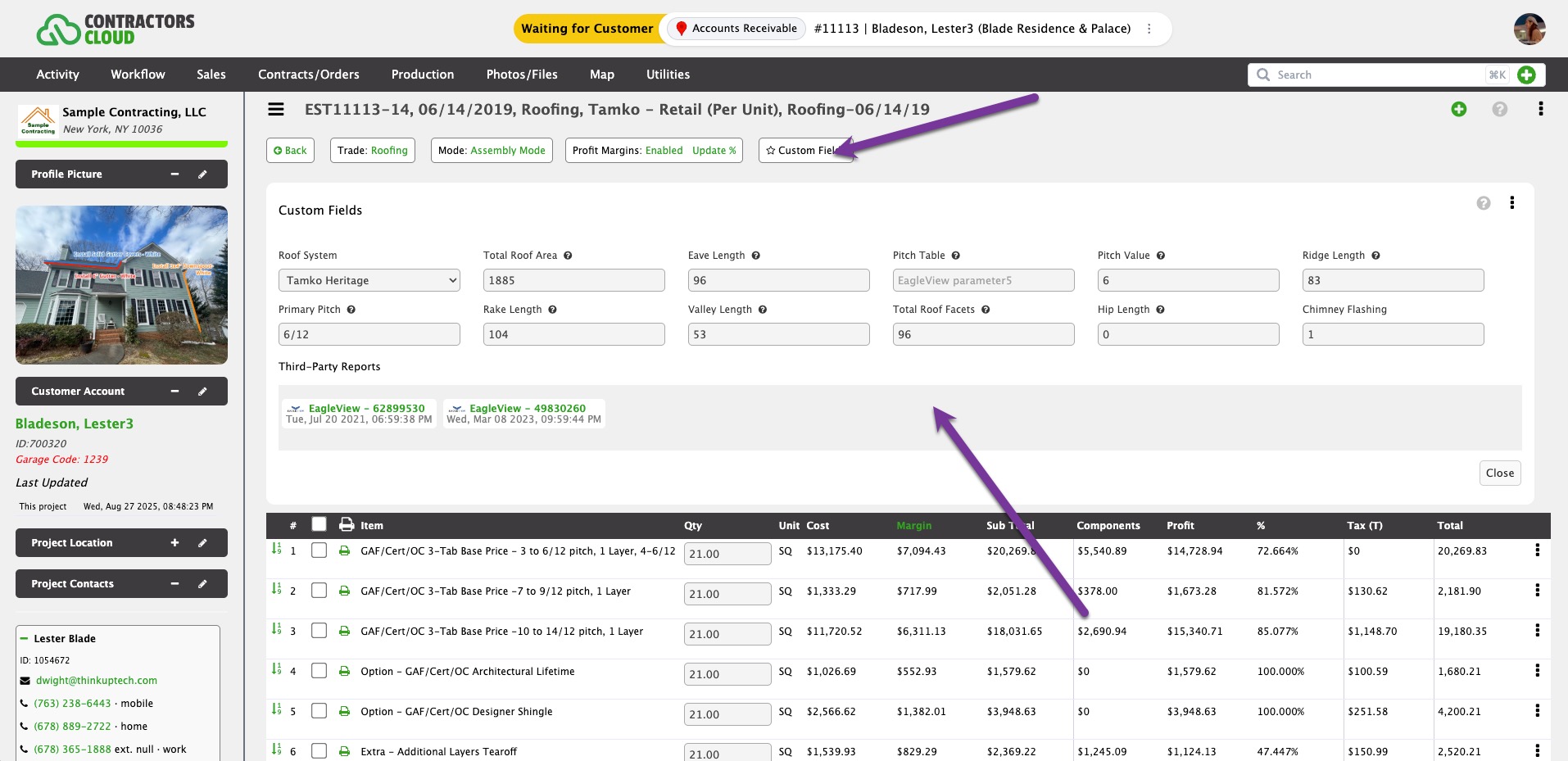Collapse the Customer Account panel

tap(174, 392)
